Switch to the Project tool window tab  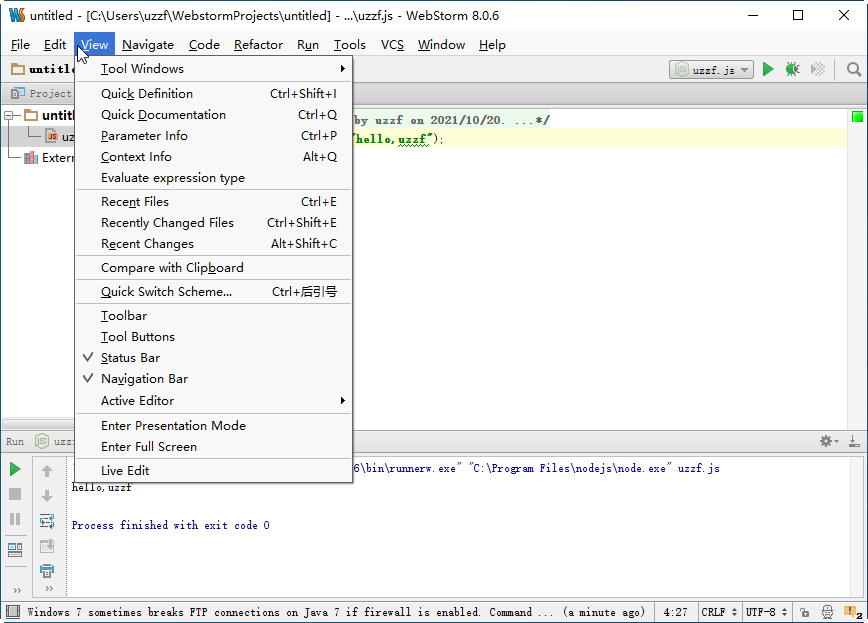[x=41, y=93]
